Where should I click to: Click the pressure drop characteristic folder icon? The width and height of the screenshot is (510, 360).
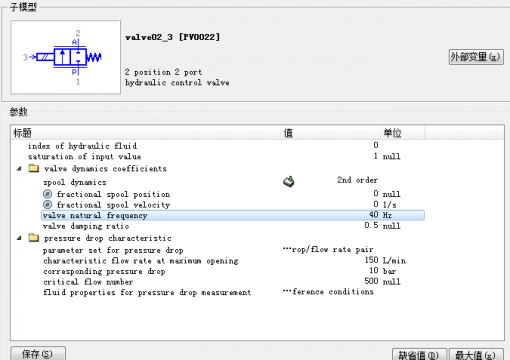pos(34,238)
